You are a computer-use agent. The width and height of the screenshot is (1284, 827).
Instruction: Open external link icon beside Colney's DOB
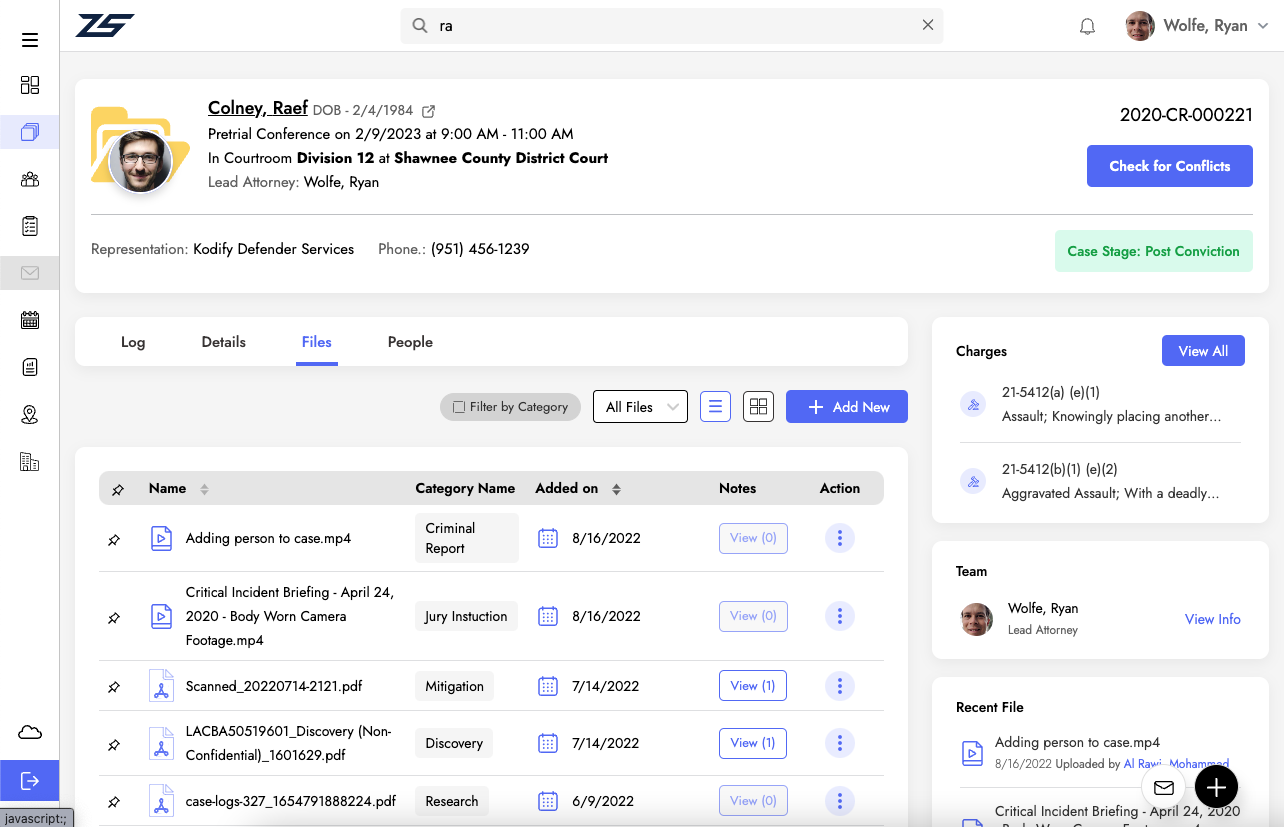(429, 111)
